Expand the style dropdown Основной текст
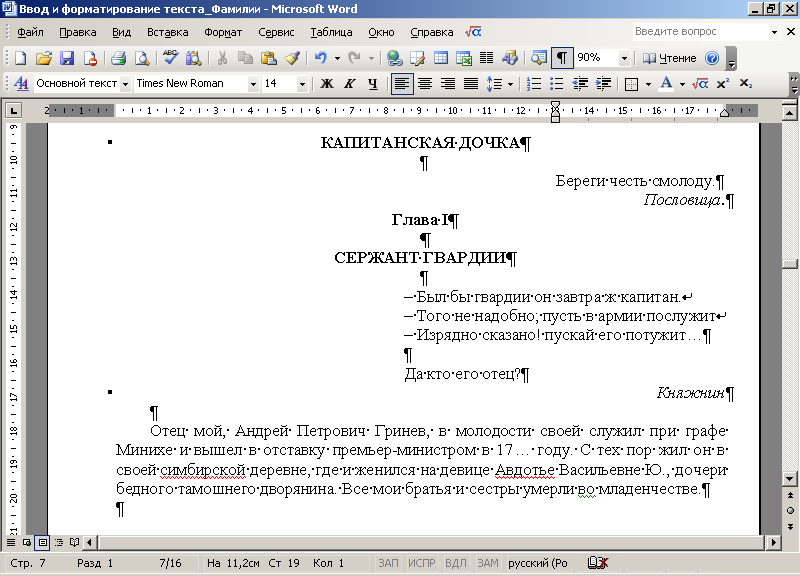The image size is (800, 576). 125,84
